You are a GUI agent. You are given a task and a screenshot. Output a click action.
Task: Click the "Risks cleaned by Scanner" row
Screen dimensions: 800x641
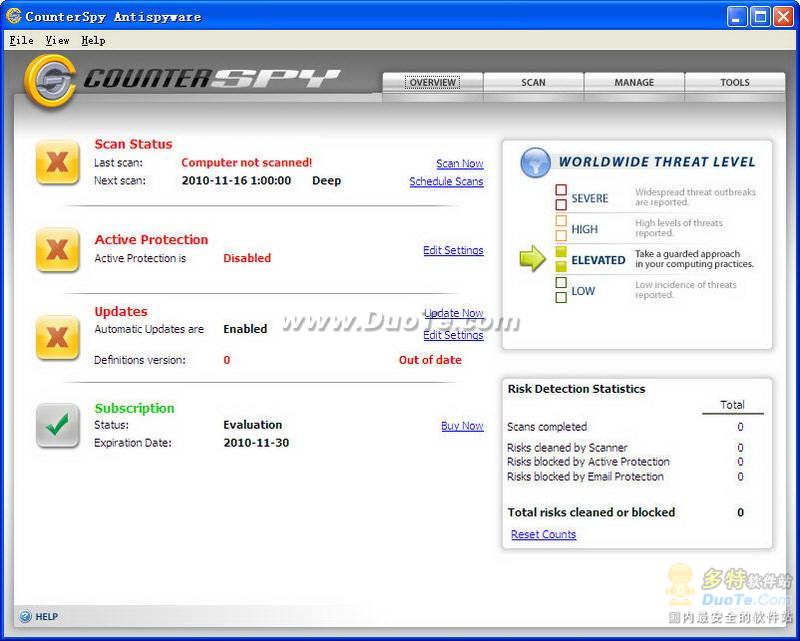626,448
